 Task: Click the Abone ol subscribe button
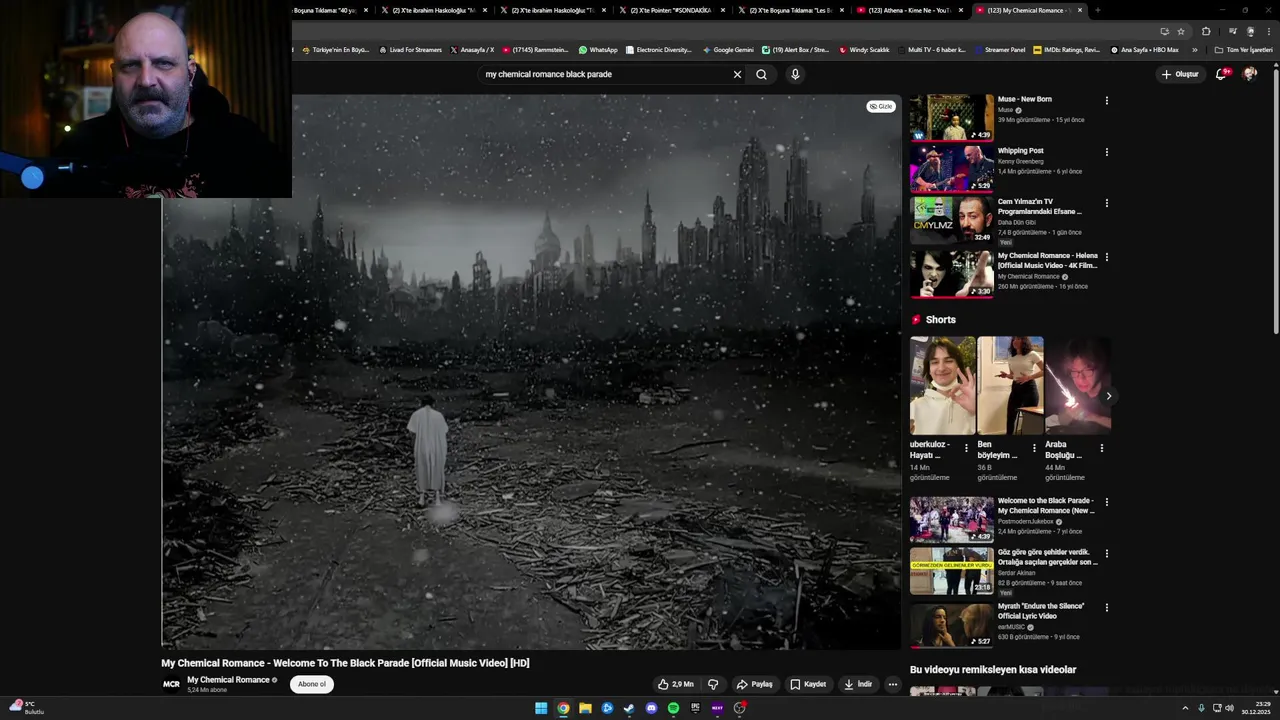pyautogui.click(x=312, y=684)
